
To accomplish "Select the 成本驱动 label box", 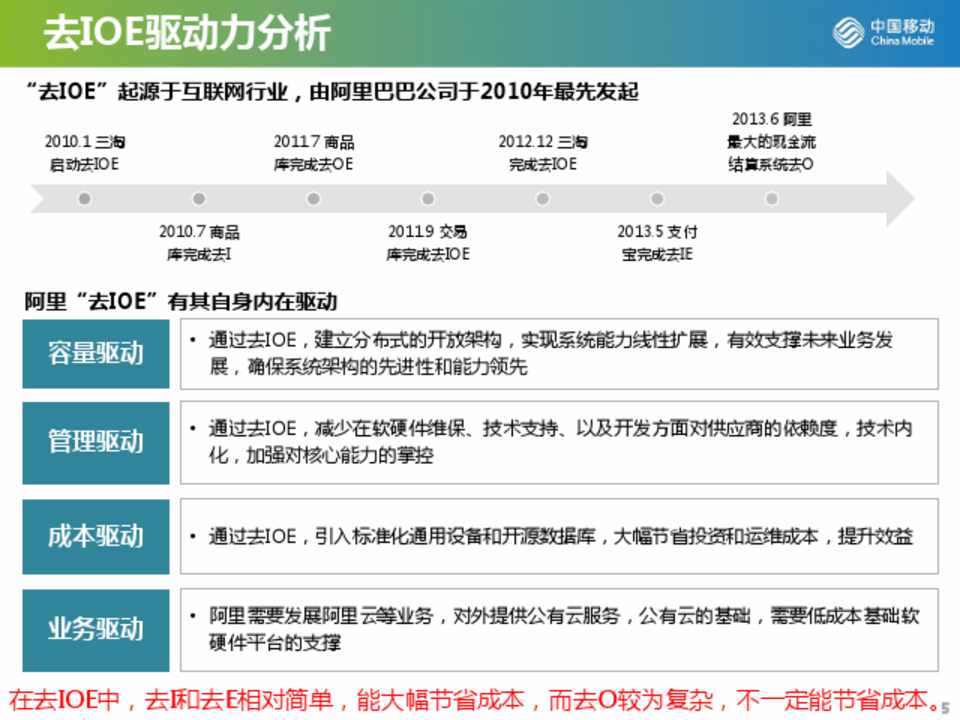I will [x=96, y=535].
